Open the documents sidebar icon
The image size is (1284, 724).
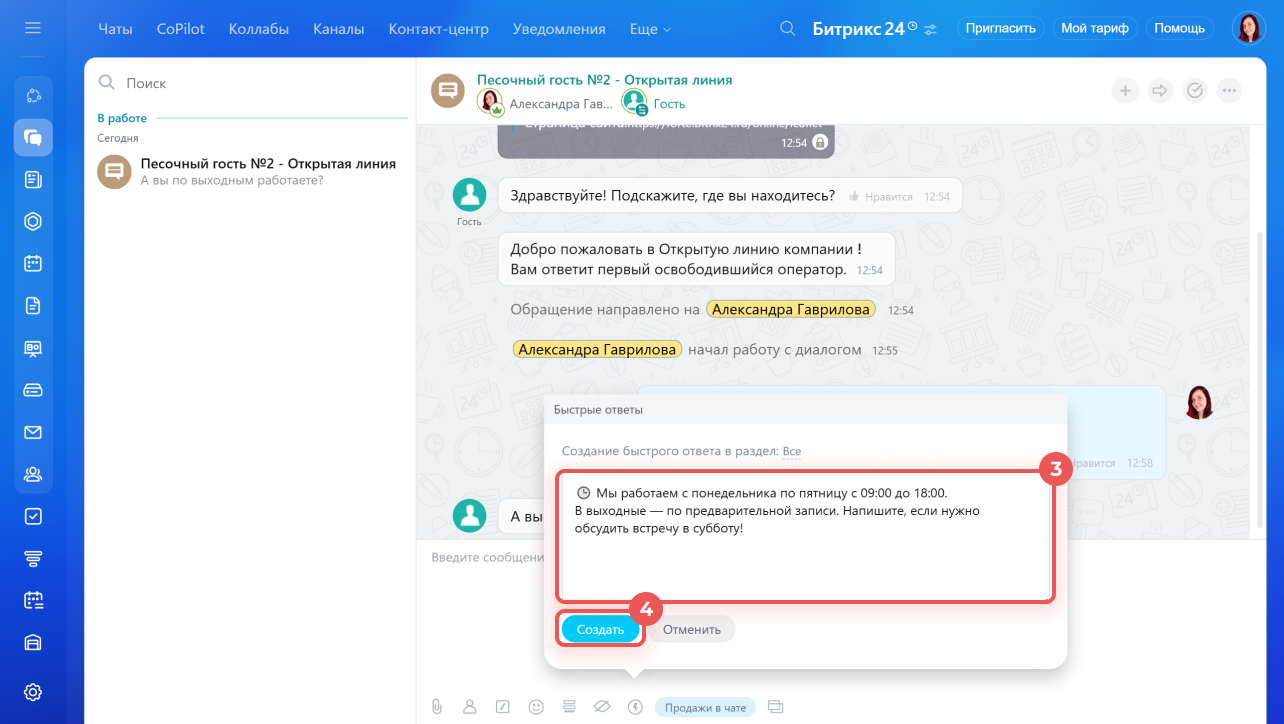[x=33, y=306]
